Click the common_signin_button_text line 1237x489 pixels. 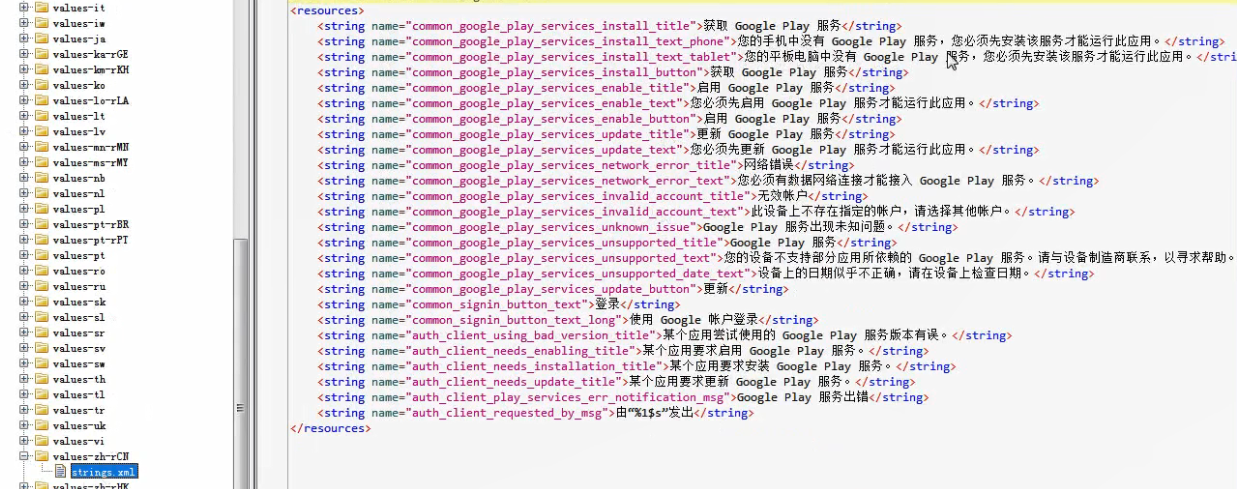(x=498, y=305)
